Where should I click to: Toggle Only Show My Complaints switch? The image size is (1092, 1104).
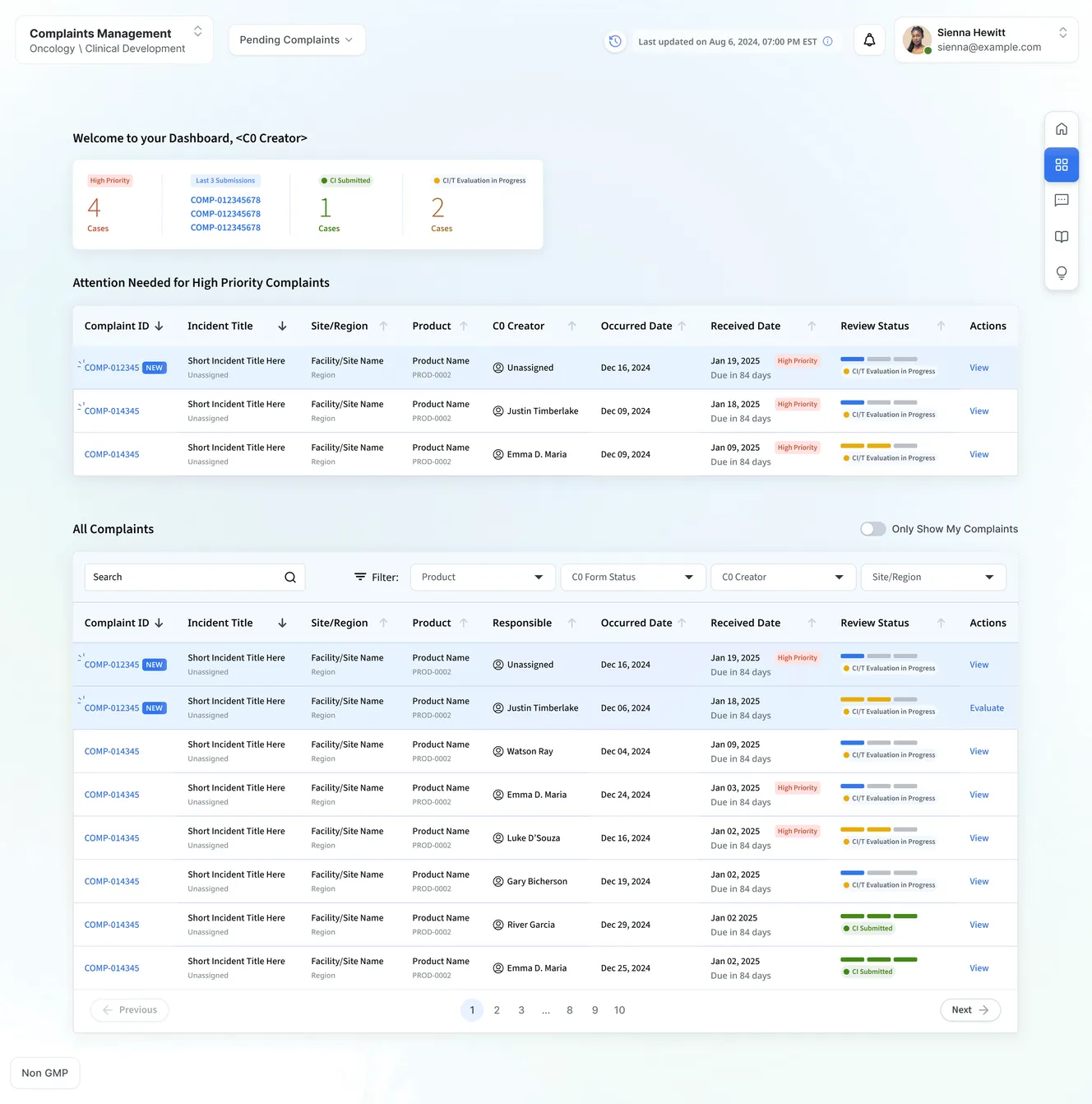(x=873, y=529)
